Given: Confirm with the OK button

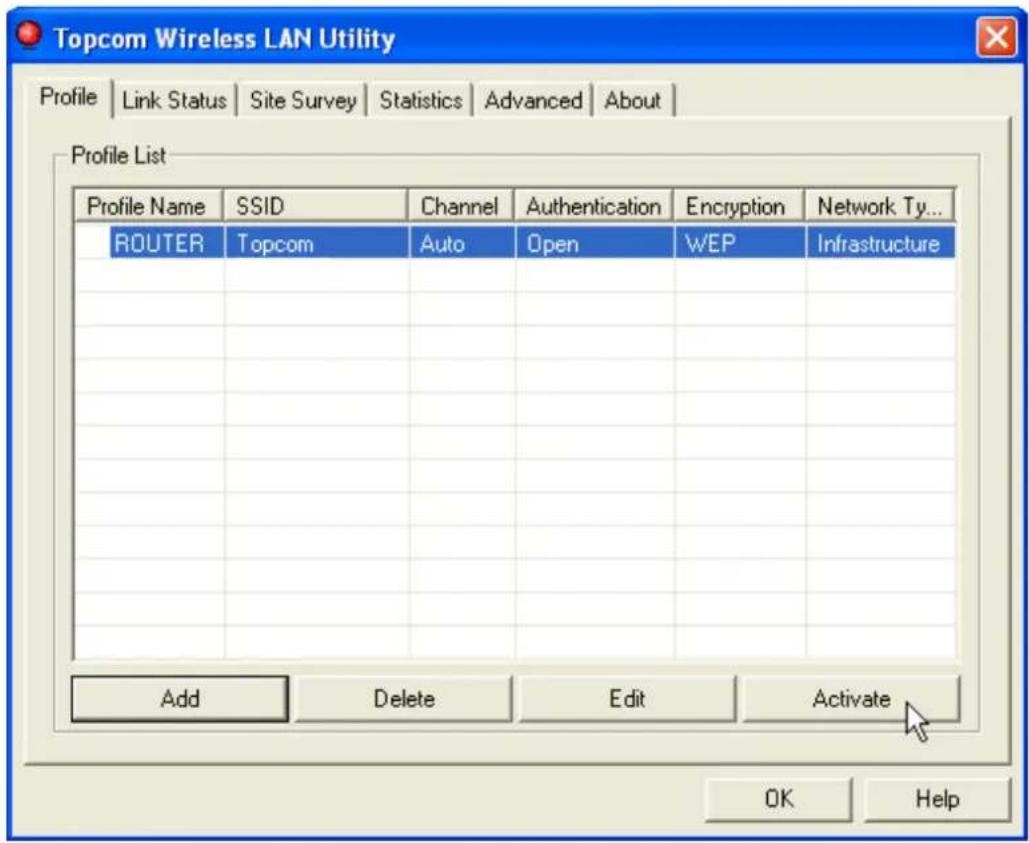Looking at the screenshot, I should pyautogui.click(x=779, y=799).
